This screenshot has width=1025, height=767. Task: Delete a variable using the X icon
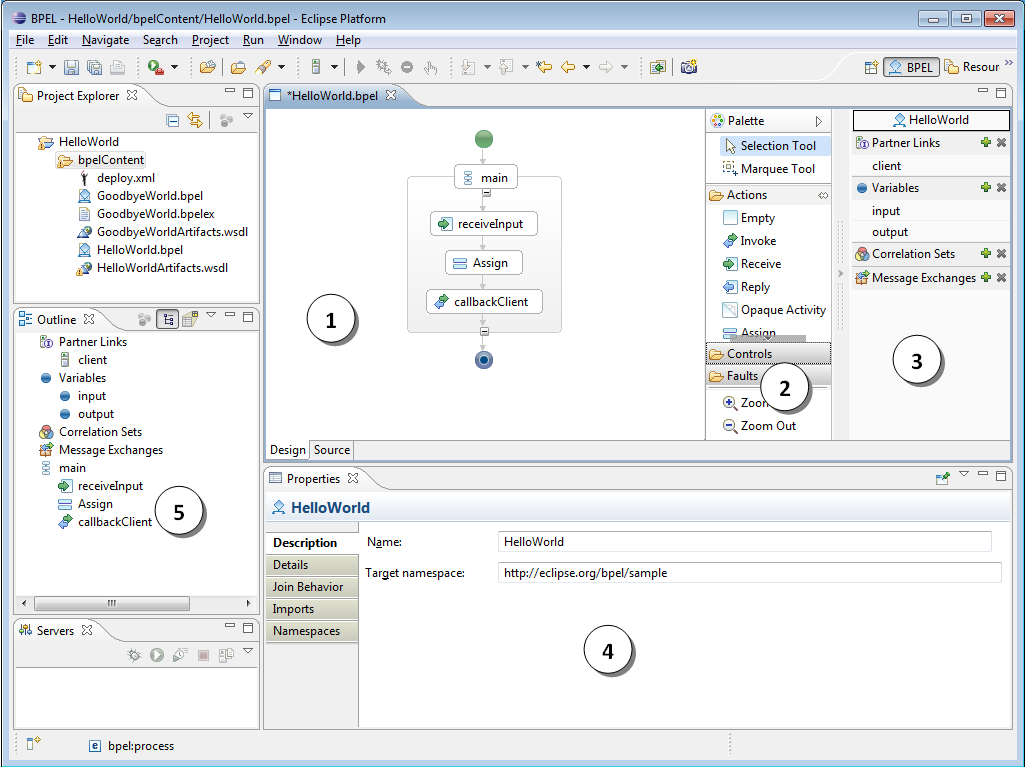[x=1001, y=187]
